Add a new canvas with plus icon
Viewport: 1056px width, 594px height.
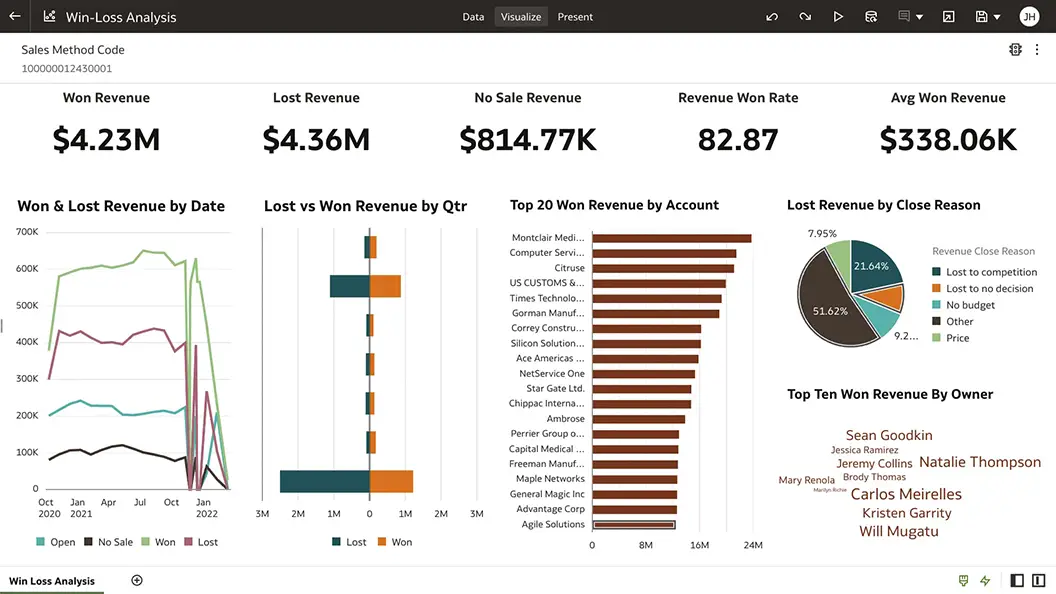(x=137, y=581)
